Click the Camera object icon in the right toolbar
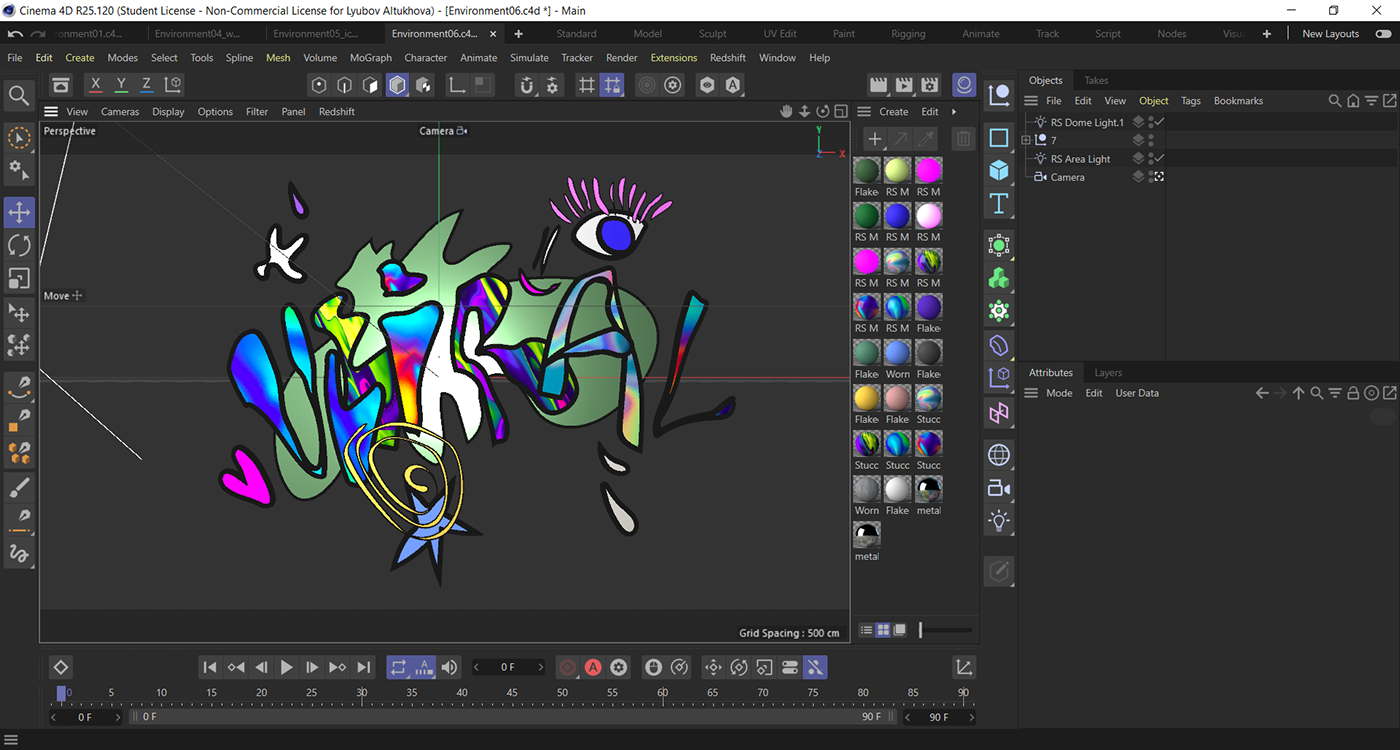This screenshot has height=750, width=1400. (998, 488)
